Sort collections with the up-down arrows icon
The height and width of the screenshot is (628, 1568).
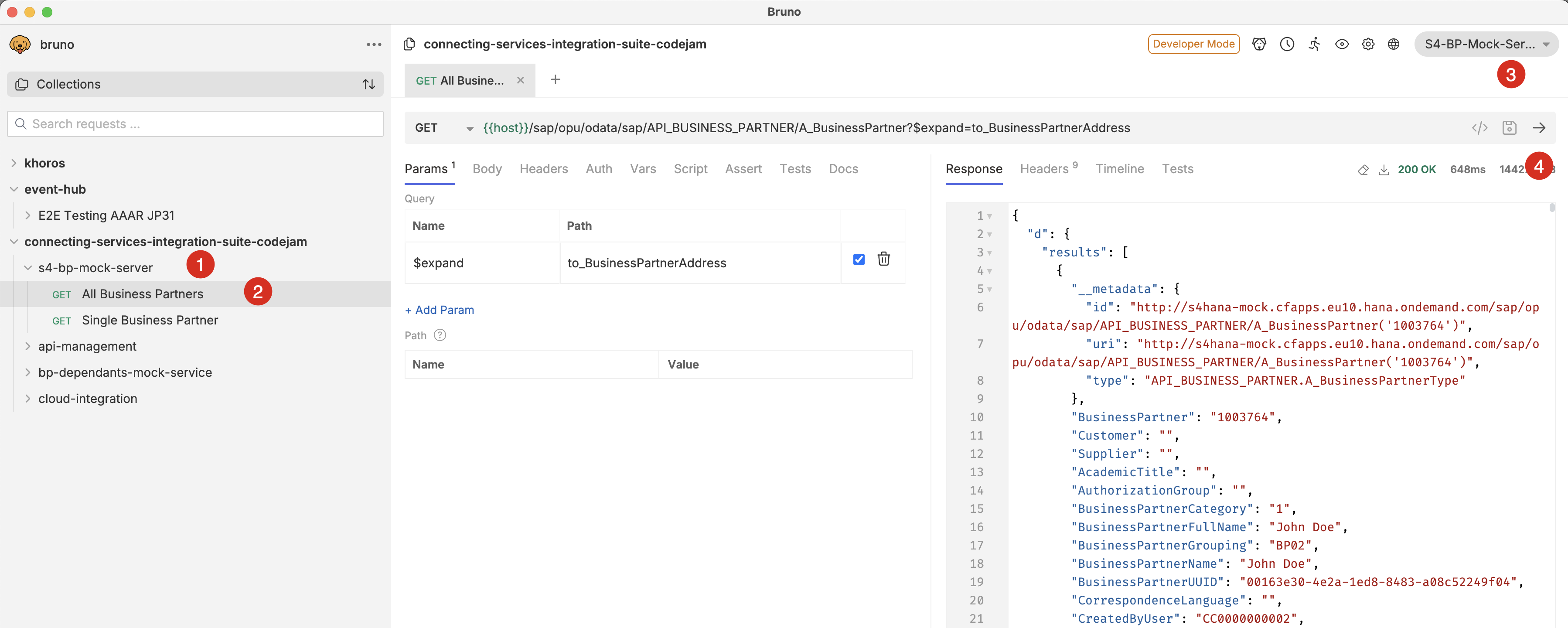pyautogui.click(x=369, y=84)
